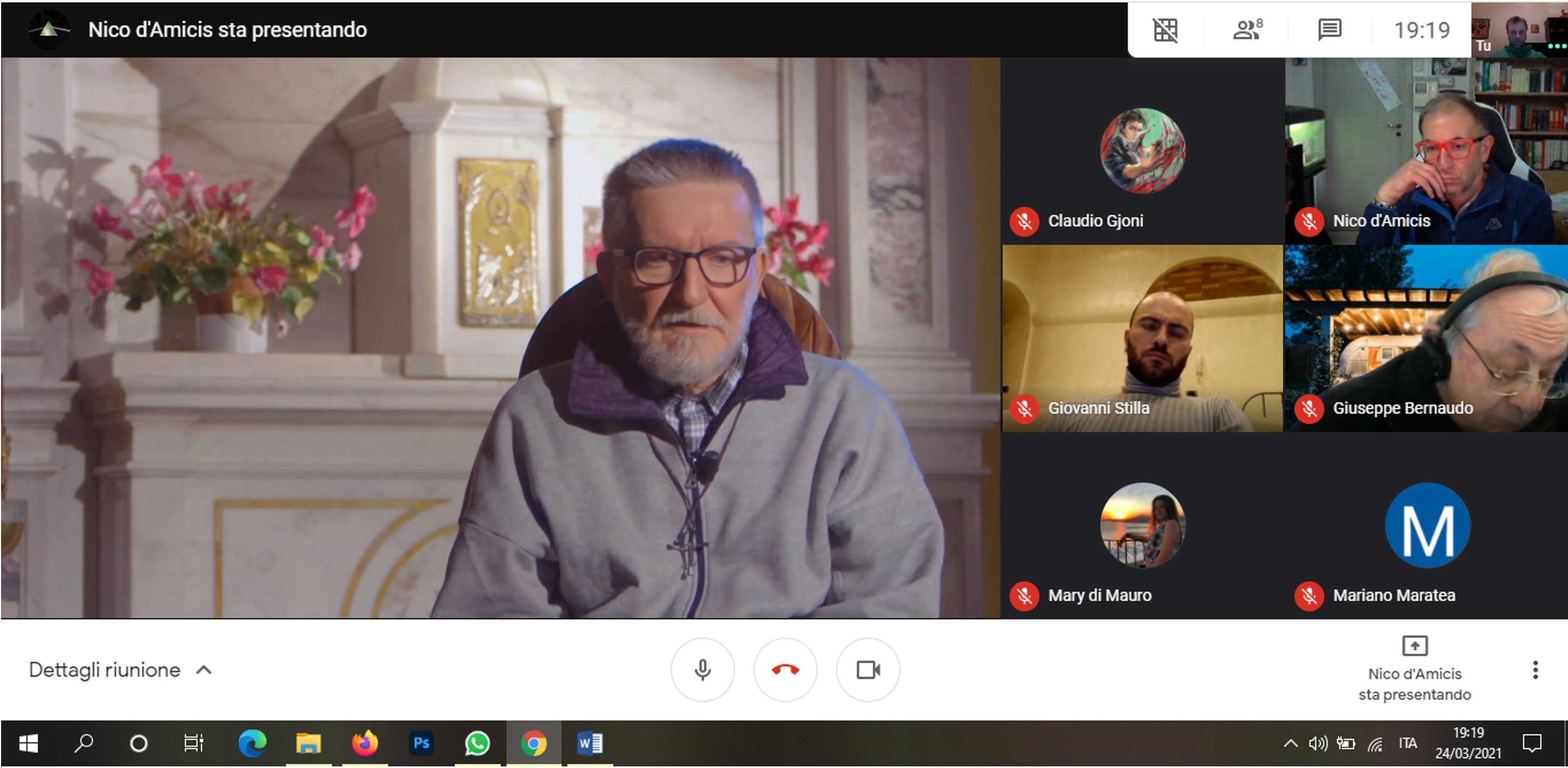Image resolution: width=1568 pixels, height=768 pixels.
Task: Change the ITA input language
Action: [x=1407, y=743]
